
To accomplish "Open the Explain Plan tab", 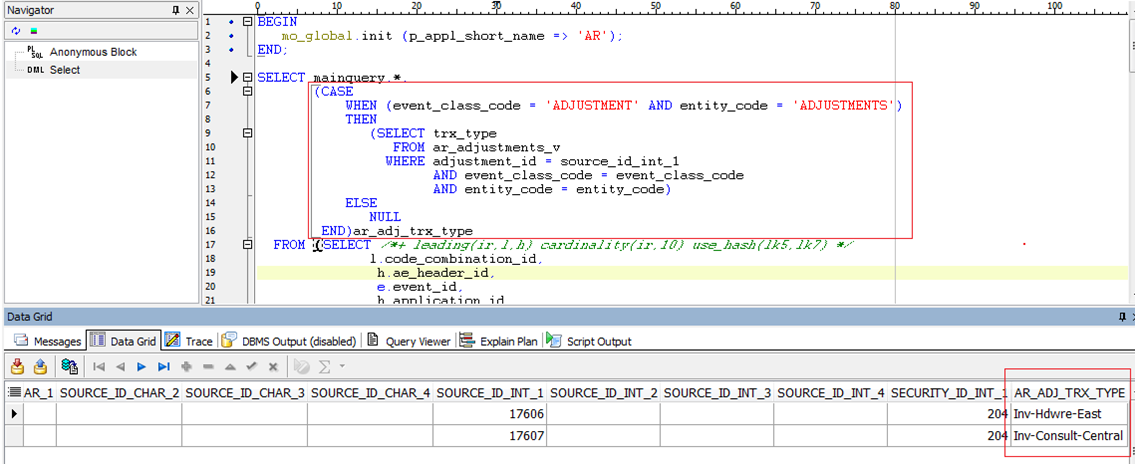I will tap(500, 341).
